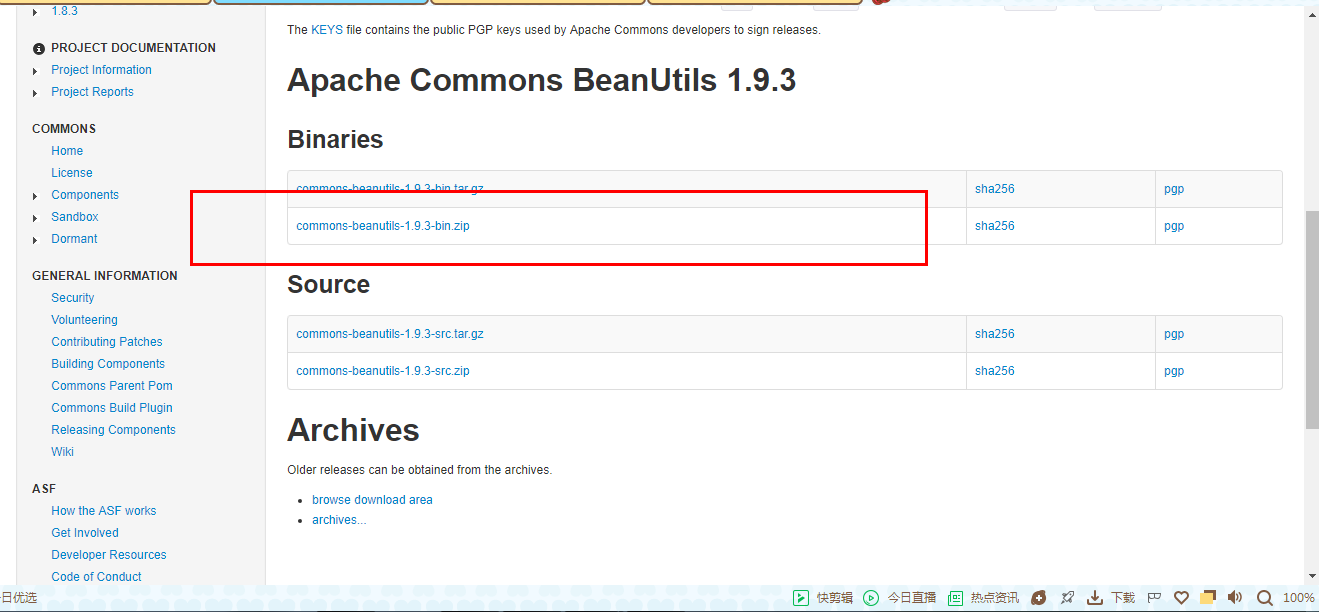Click the 100% zoom level

tap(1298, 598)
